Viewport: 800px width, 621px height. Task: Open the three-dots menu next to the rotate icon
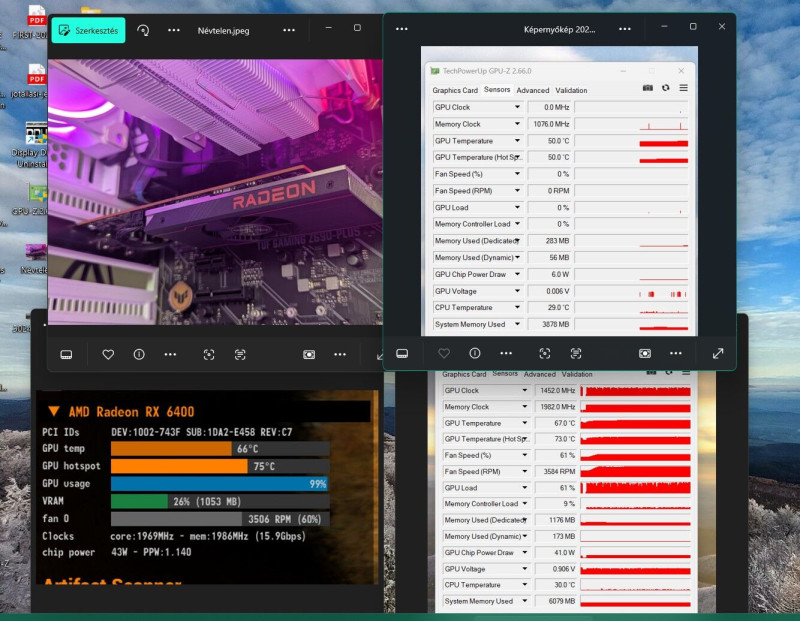pos(174,30)
